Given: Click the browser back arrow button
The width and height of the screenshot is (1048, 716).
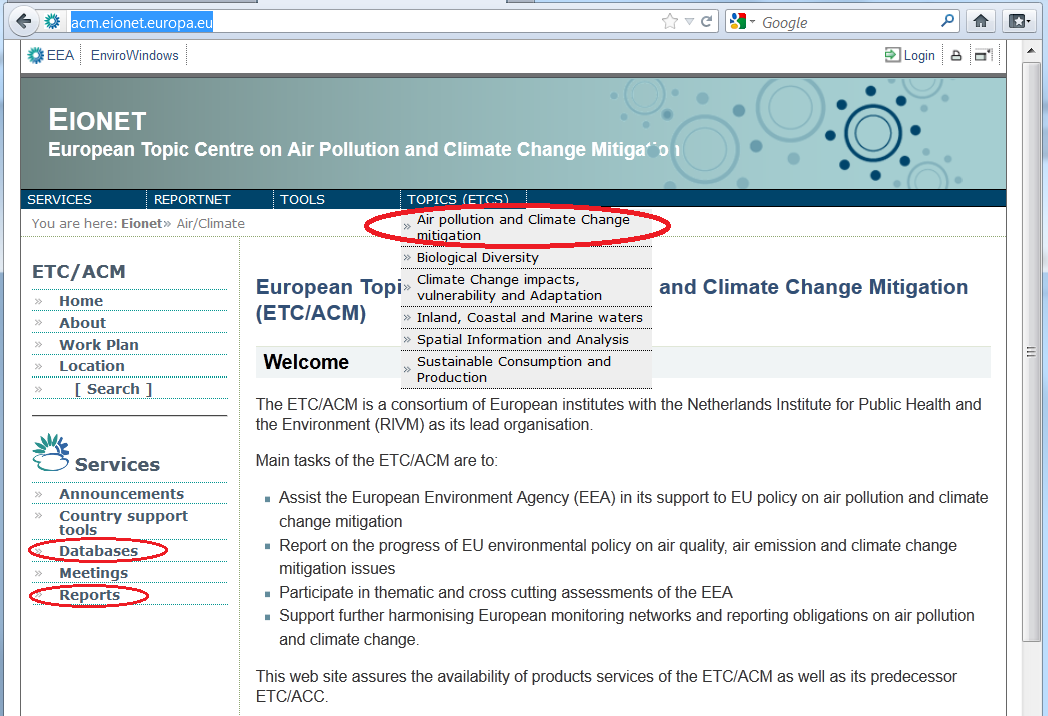Looking at the screenshot, I should coord(24,21).
